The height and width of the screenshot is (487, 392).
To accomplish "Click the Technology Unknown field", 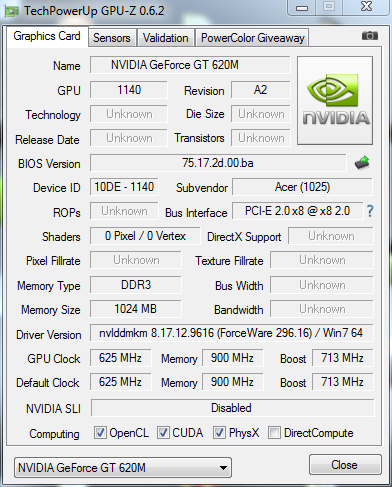I will click(129, 114).
